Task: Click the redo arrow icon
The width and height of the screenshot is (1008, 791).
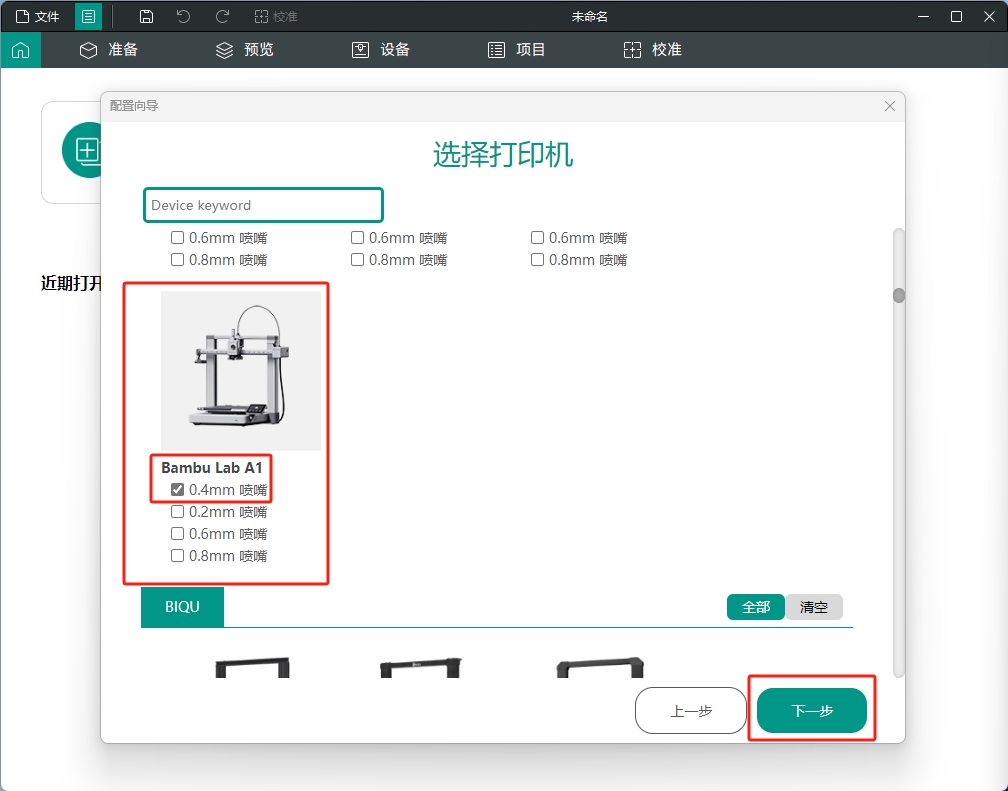Action: [x=222, y=16]
